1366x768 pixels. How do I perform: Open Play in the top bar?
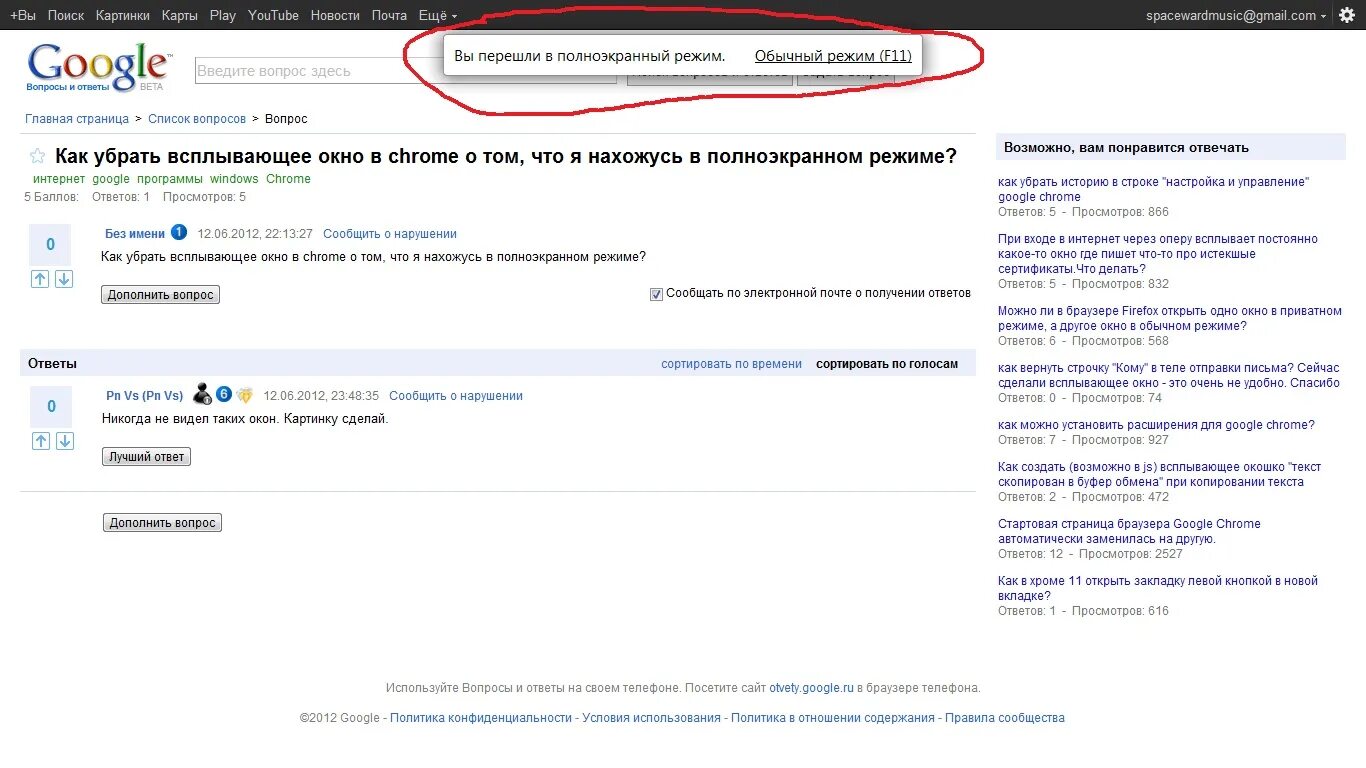click(223, 15)
